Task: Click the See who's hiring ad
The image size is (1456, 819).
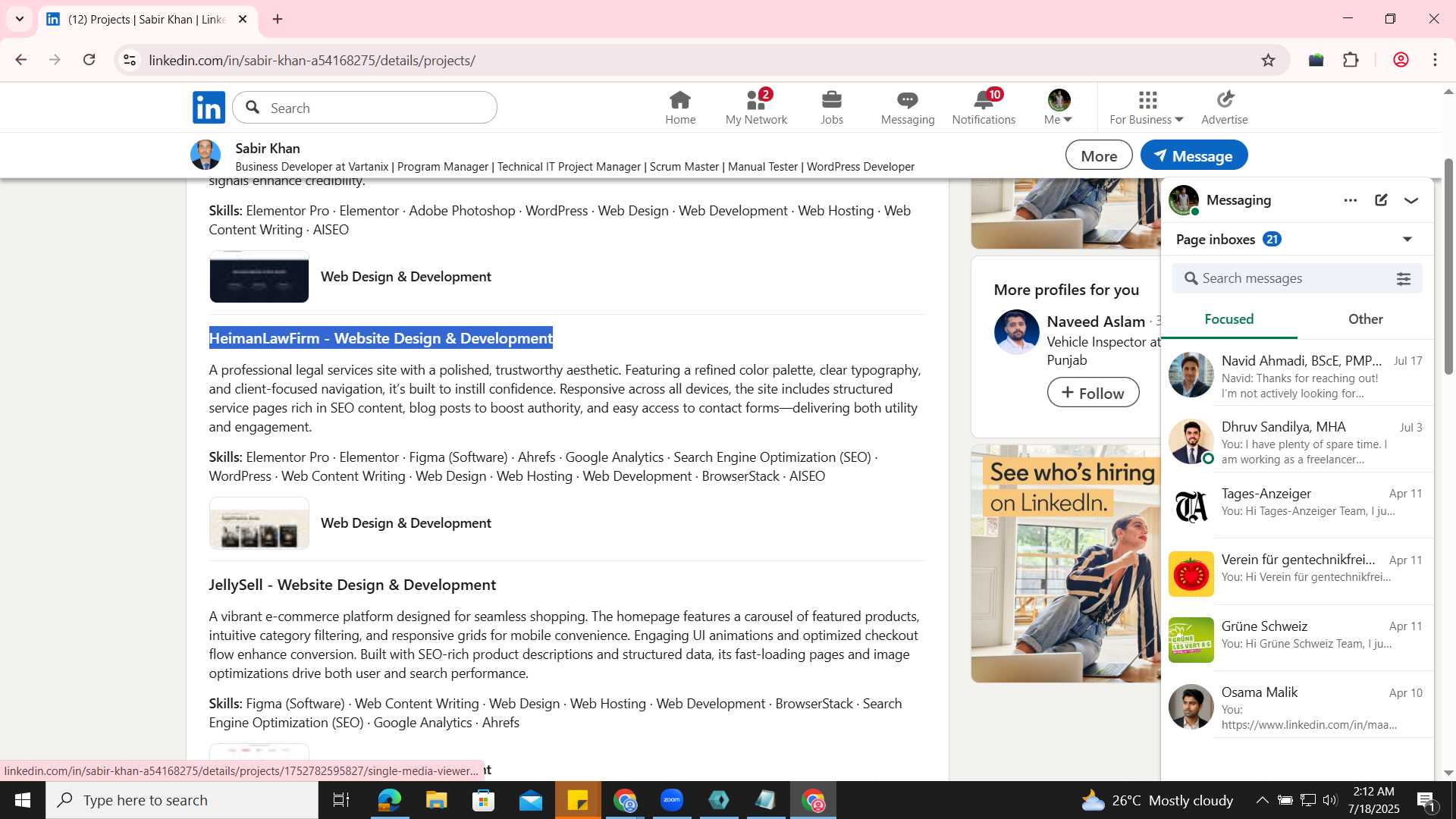Action: click(1065, 563)
